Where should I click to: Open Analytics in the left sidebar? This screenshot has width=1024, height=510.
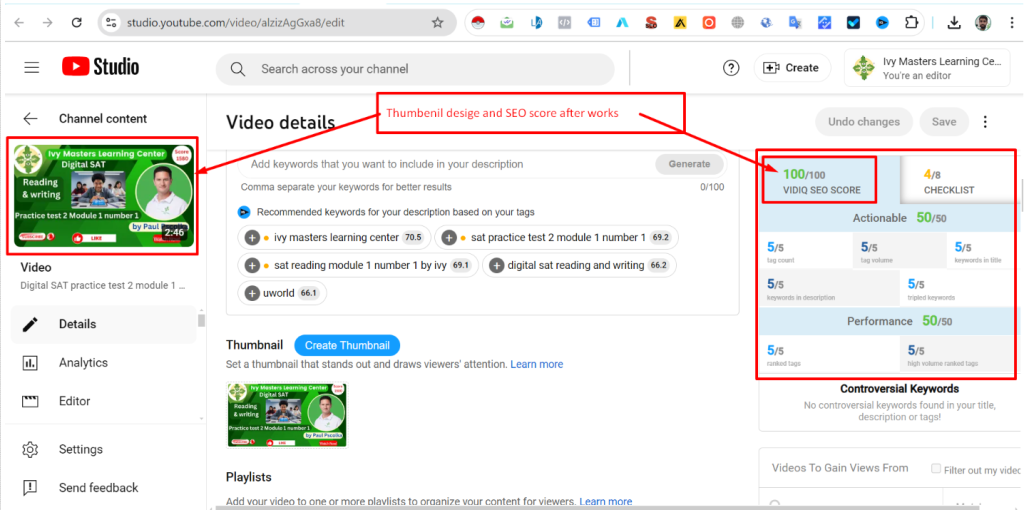(x=83, y=363)
